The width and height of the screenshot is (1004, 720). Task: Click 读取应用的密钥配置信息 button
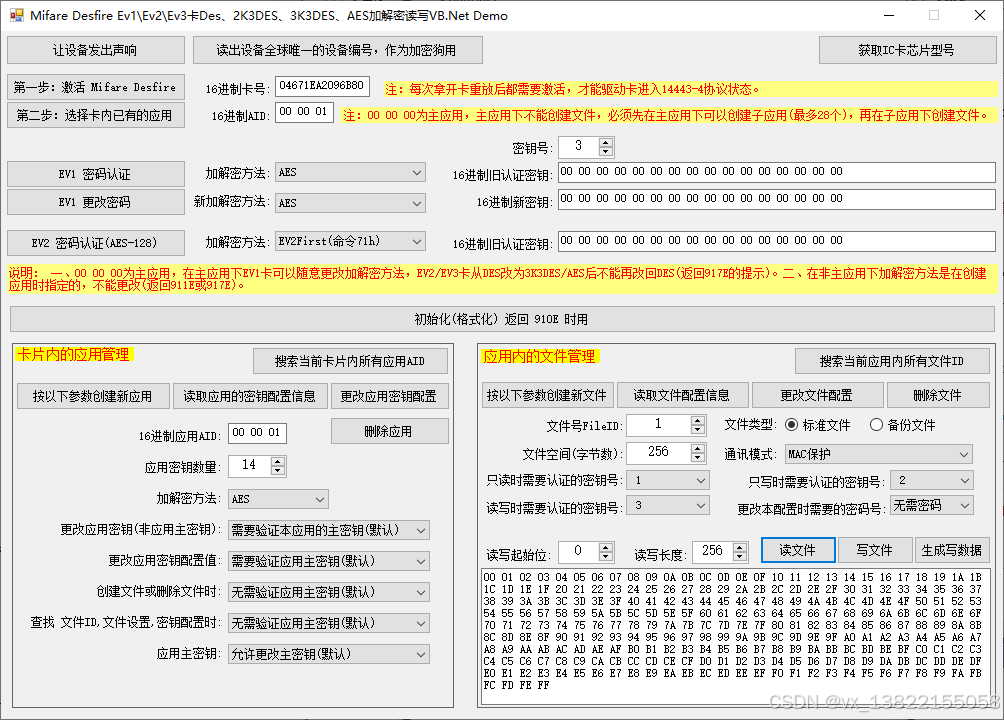pos(250,397)
